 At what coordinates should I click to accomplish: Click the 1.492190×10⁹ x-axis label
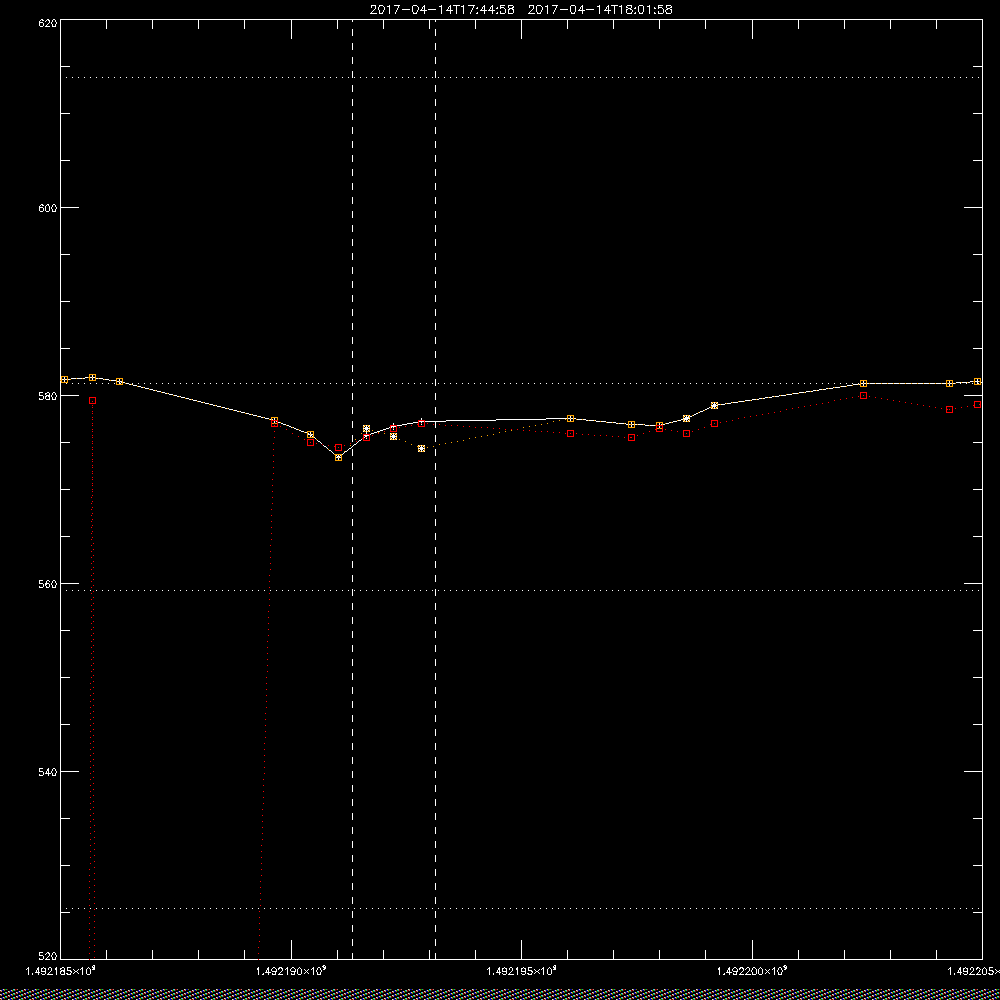[x=291, y=971]
